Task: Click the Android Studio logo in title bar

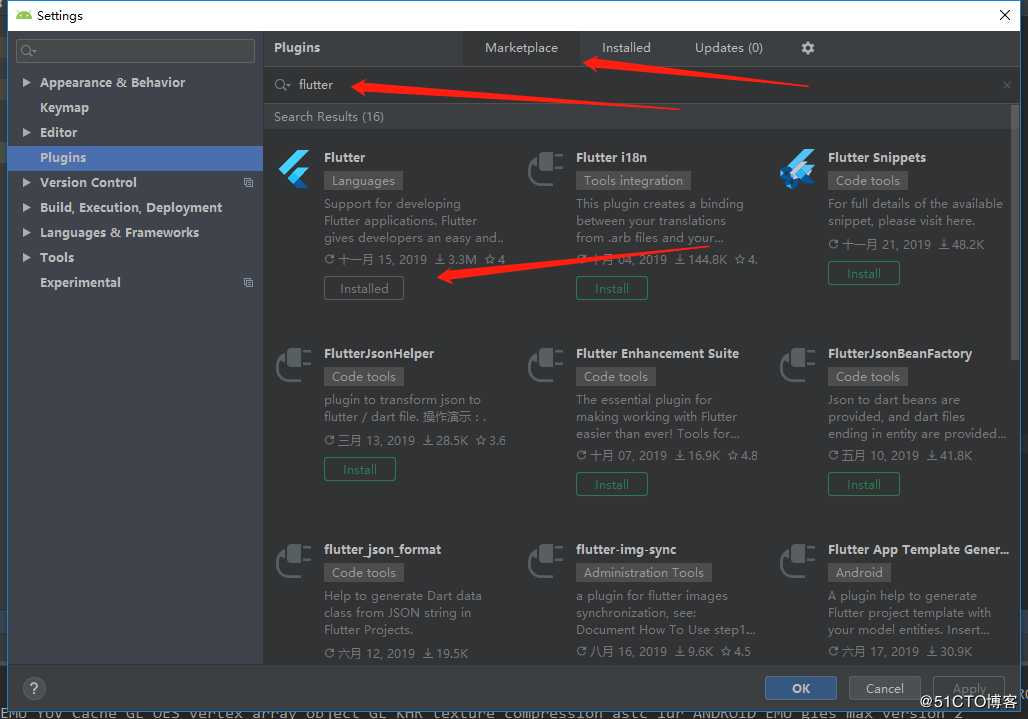Action: pyautogui.click(x=24, y=15)
